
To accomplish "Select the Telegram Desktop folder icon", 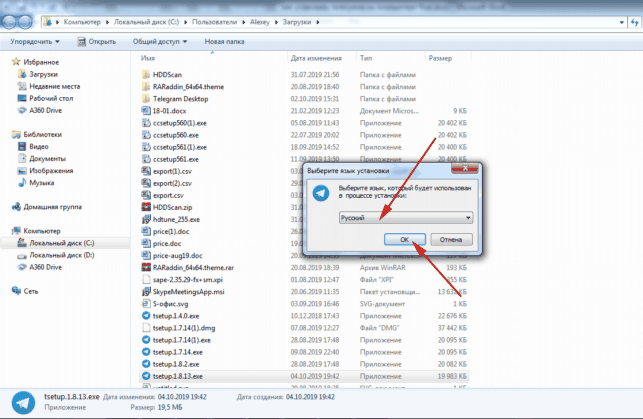I will point(146,99).
